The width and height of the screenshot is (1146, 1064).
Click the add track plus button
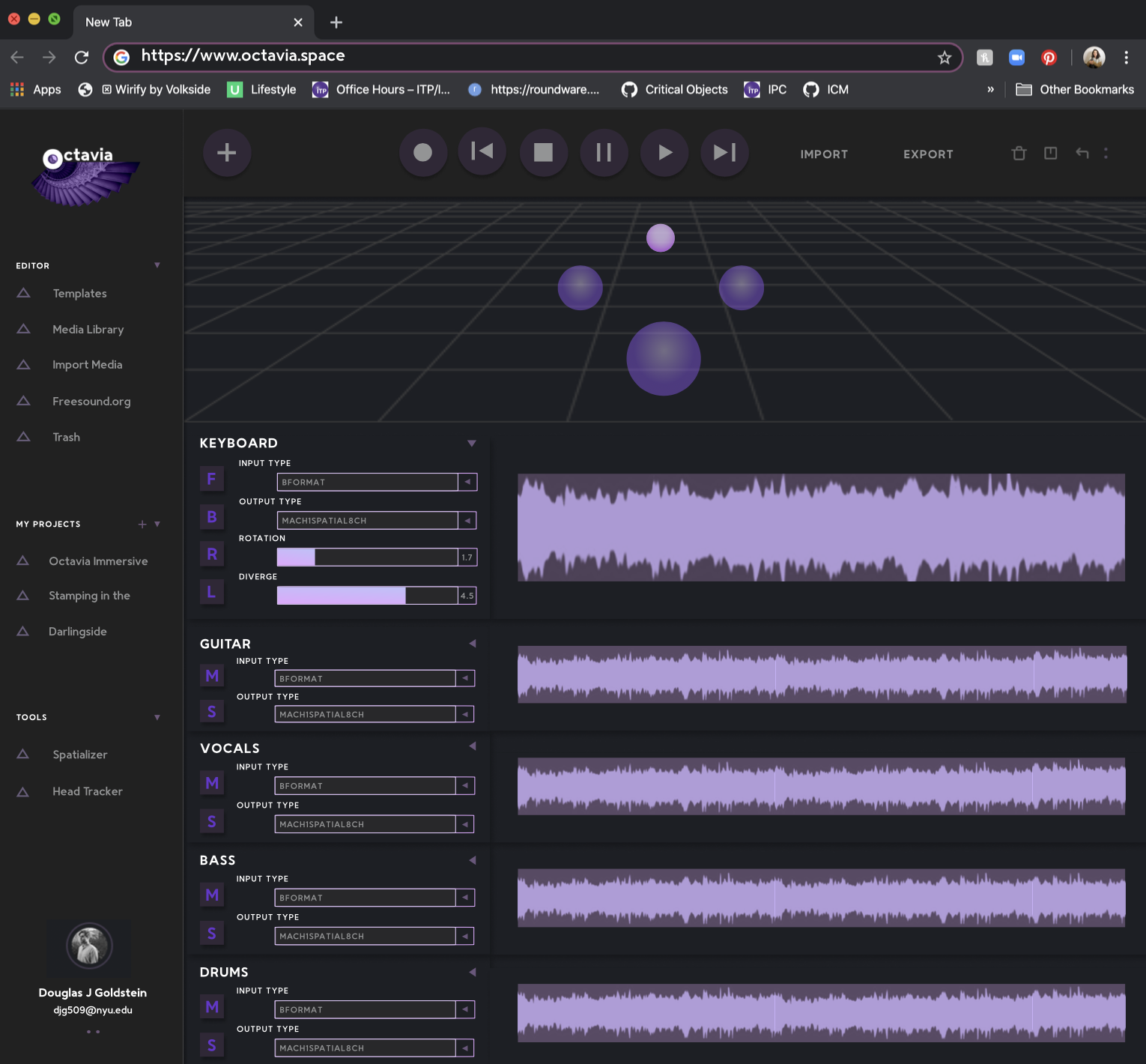click(227, 153)
